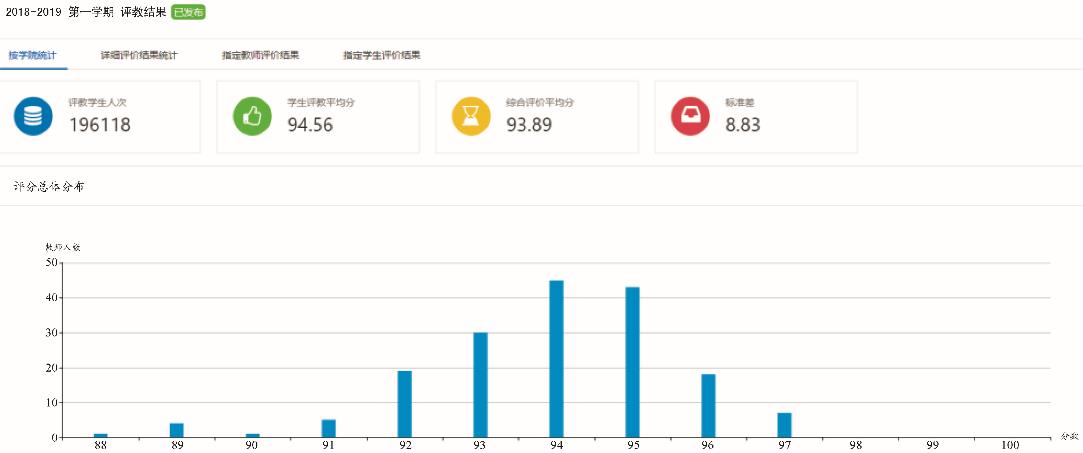Click the red inbox tray icon
This screenshot has width=1083, height=453.
(x=690, y=117)
